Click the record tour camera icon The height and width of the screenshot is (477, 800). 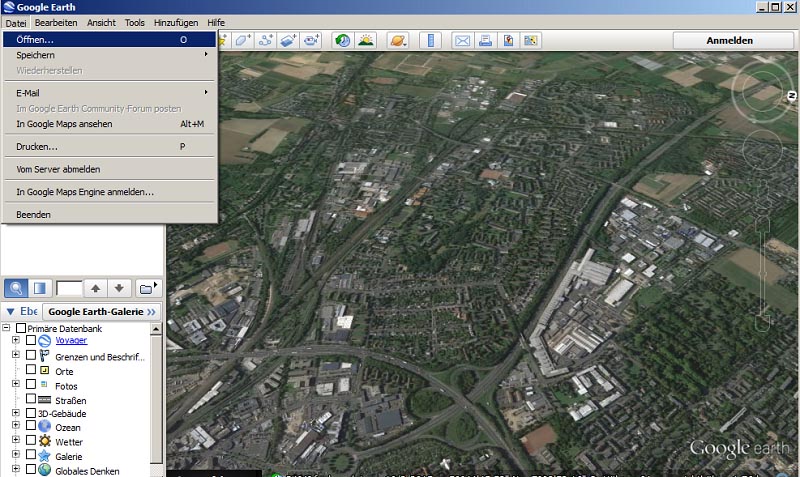pos(311,41)
